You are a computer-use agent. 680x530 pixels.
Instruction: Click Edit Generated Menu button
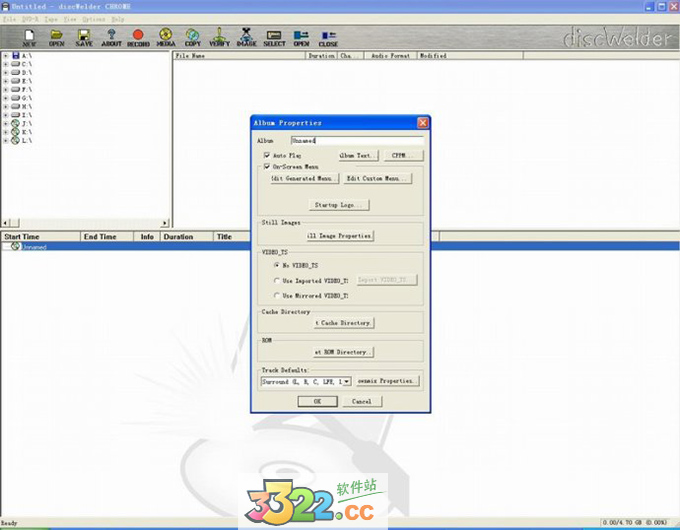coord(304,178)
